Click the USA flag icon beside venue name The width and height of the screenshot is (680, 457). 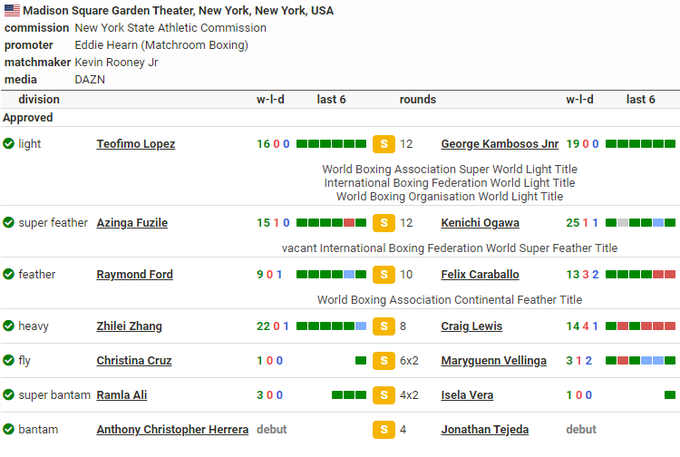point(11,11)
